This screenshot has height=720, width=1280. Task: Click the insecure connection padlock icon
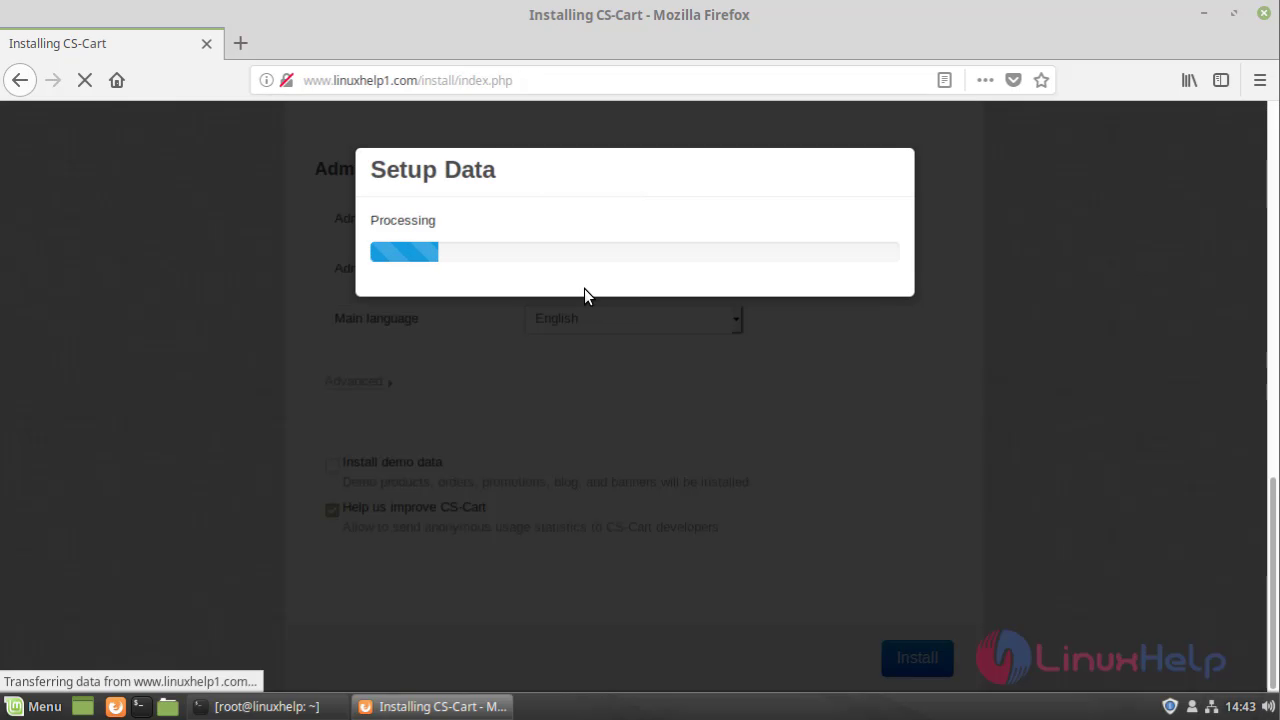286,80
